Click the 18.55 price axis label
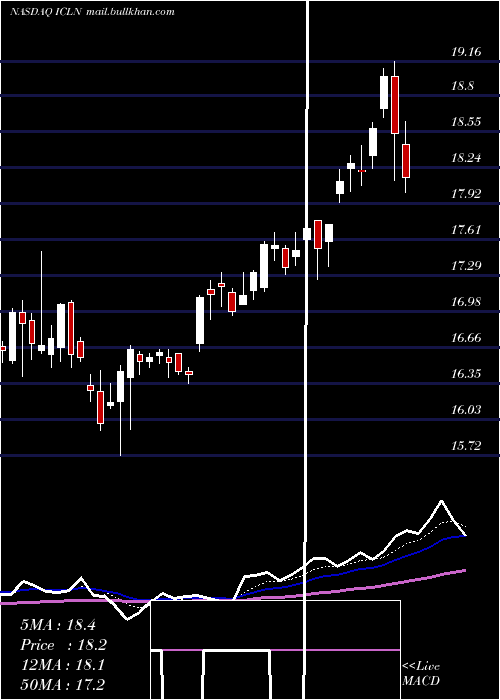The height and width of the screenshot is (700, 500). click(466, 121)
